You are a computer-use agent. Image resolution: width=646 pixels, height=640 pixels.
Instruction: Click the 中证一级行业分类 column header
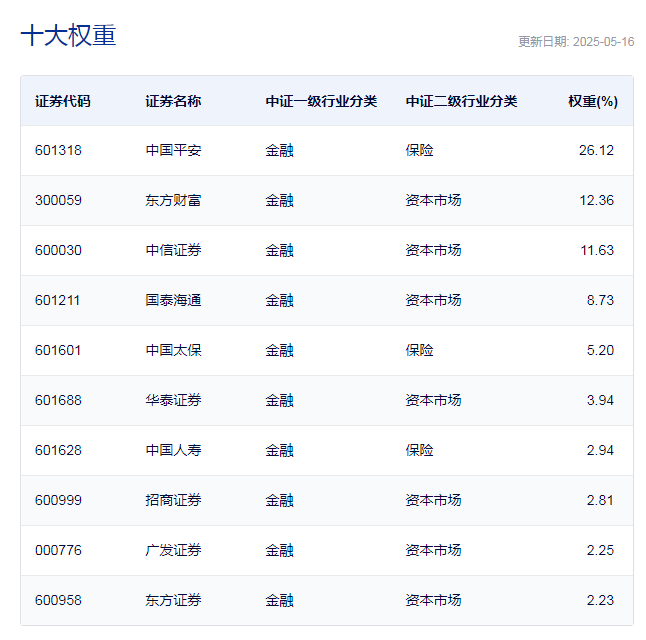(321, 101)
